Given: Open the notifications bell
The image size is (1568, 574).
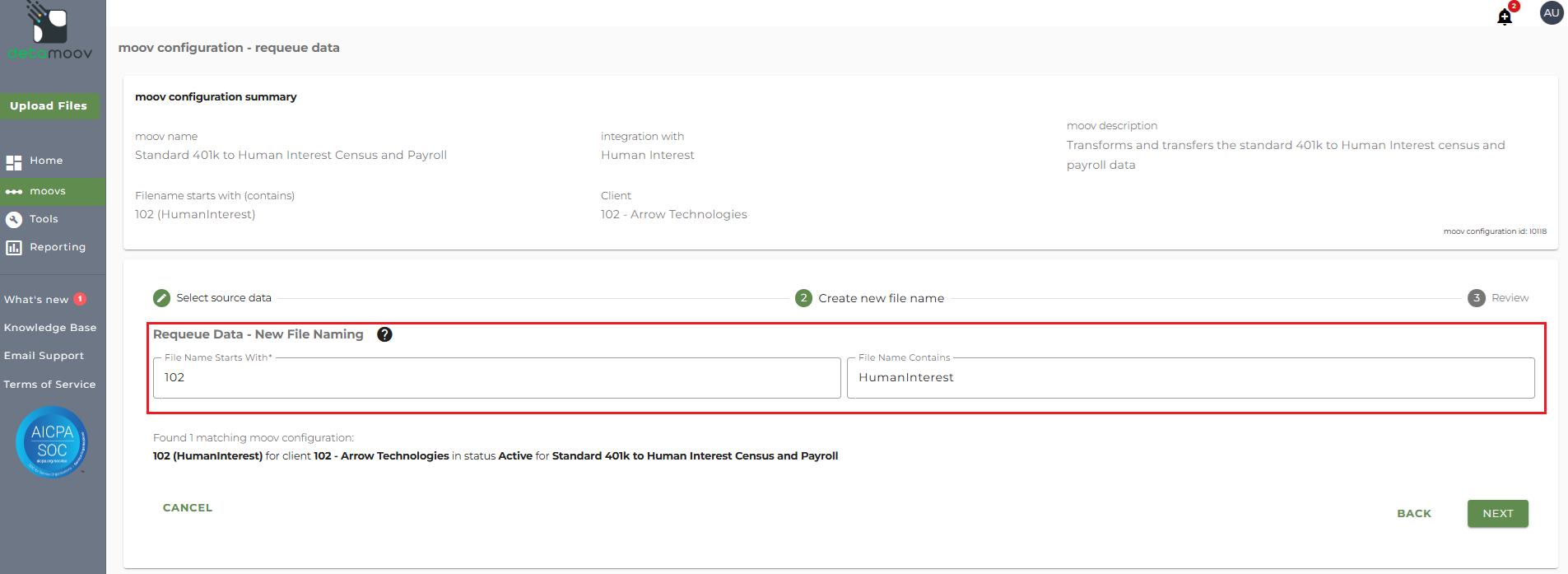Looking at the screenshot, I should pos(1505,16).
